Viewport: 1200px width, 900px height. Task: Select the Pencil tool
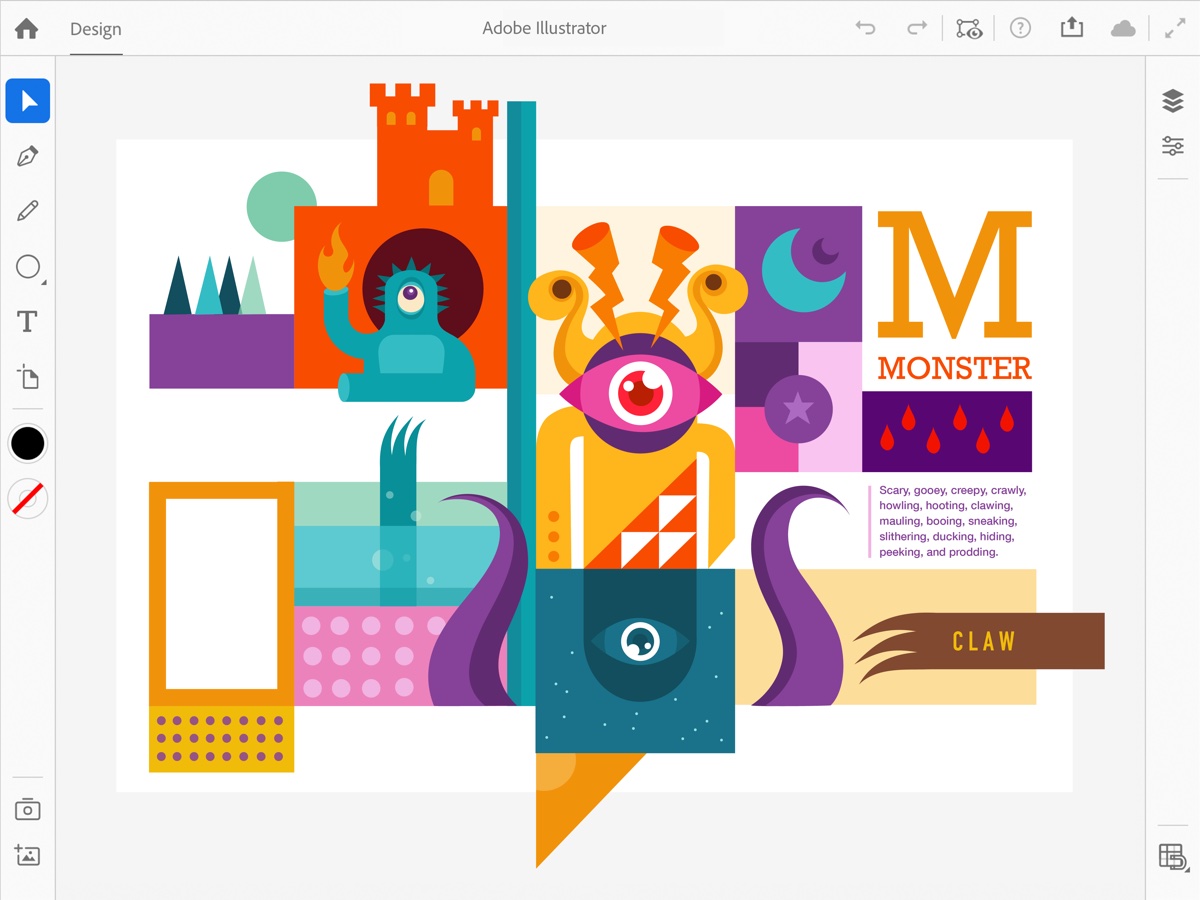(x=27, y=211)
